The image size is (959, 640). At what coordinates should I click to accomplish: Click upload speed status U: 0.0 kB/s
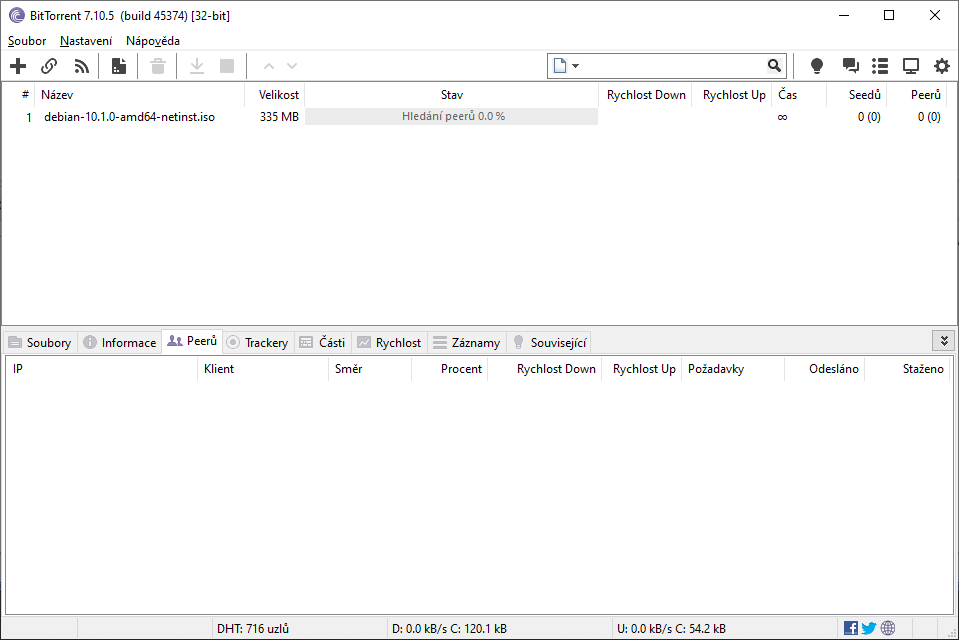pos(671,628)
